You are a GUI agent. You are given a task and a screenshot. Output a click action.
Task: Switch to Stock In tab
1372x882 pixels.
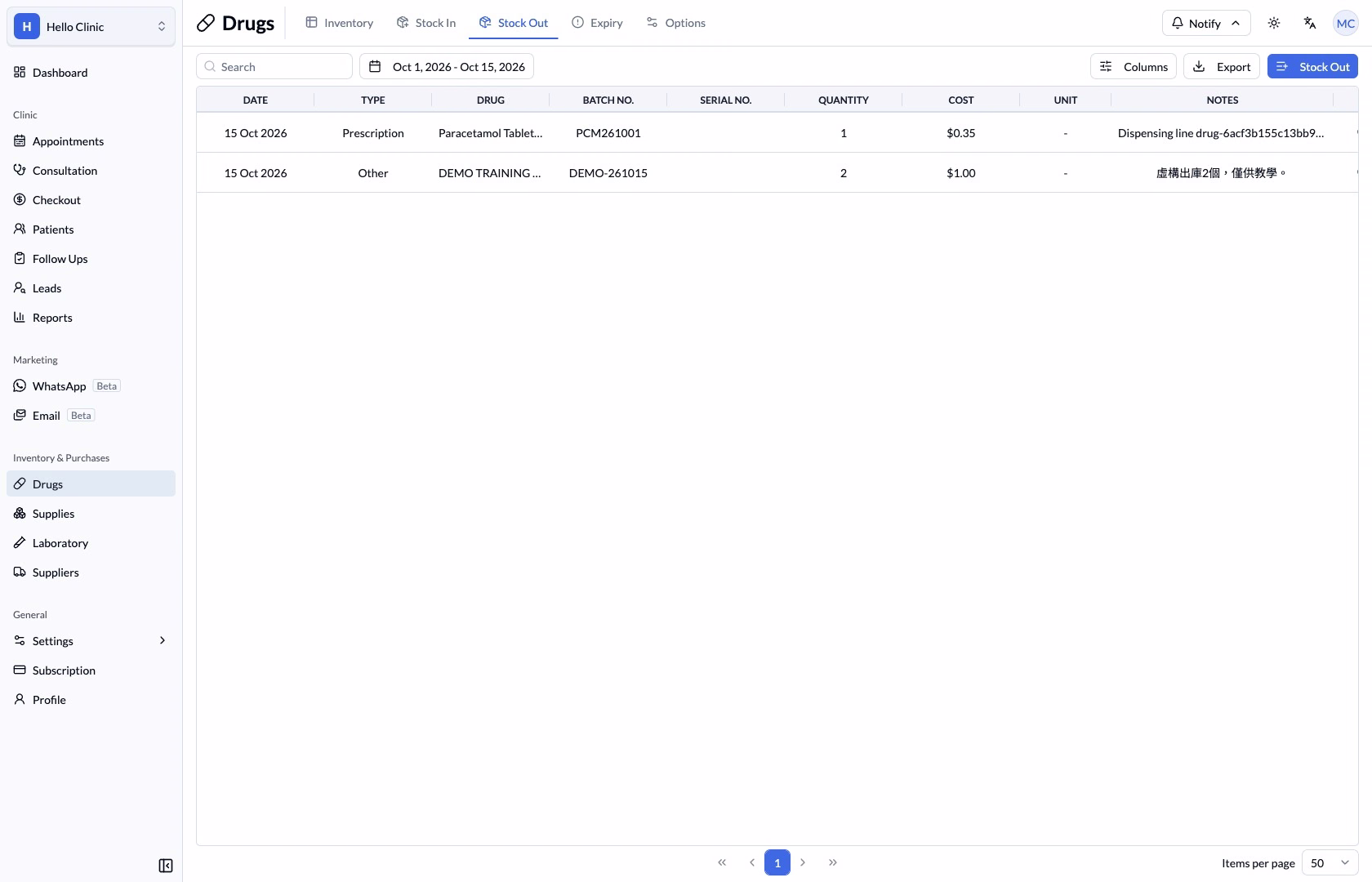426,23
